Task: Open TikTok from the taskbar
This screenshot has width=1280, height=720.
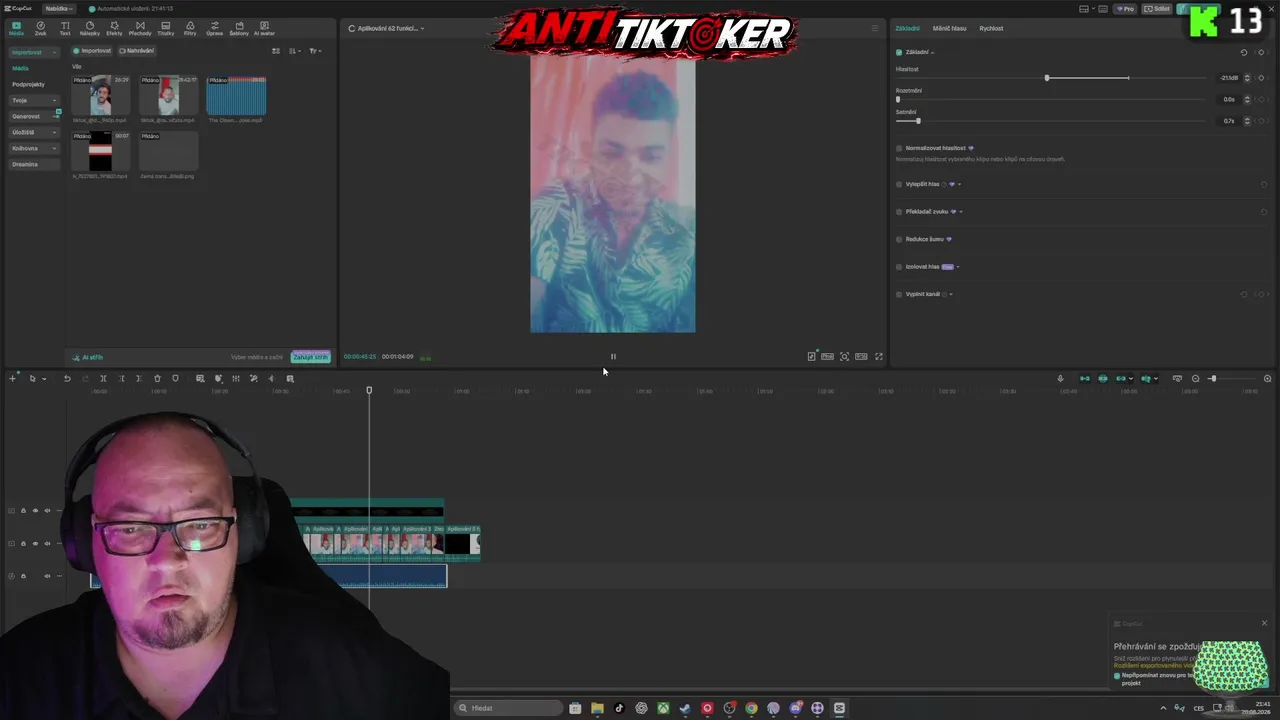Action: coord(619,708)
